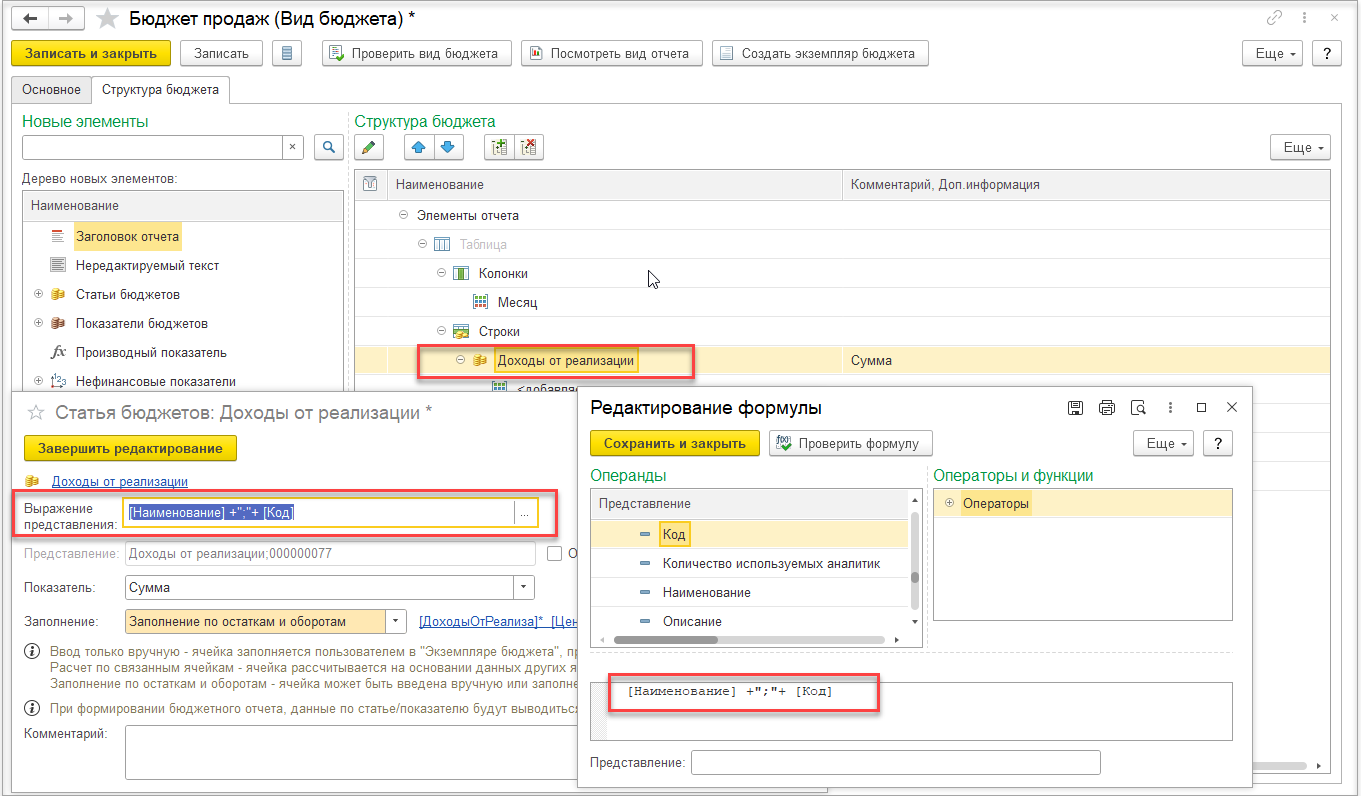
Task: Click the Комментарий text field
Action: tap(350, 752)
